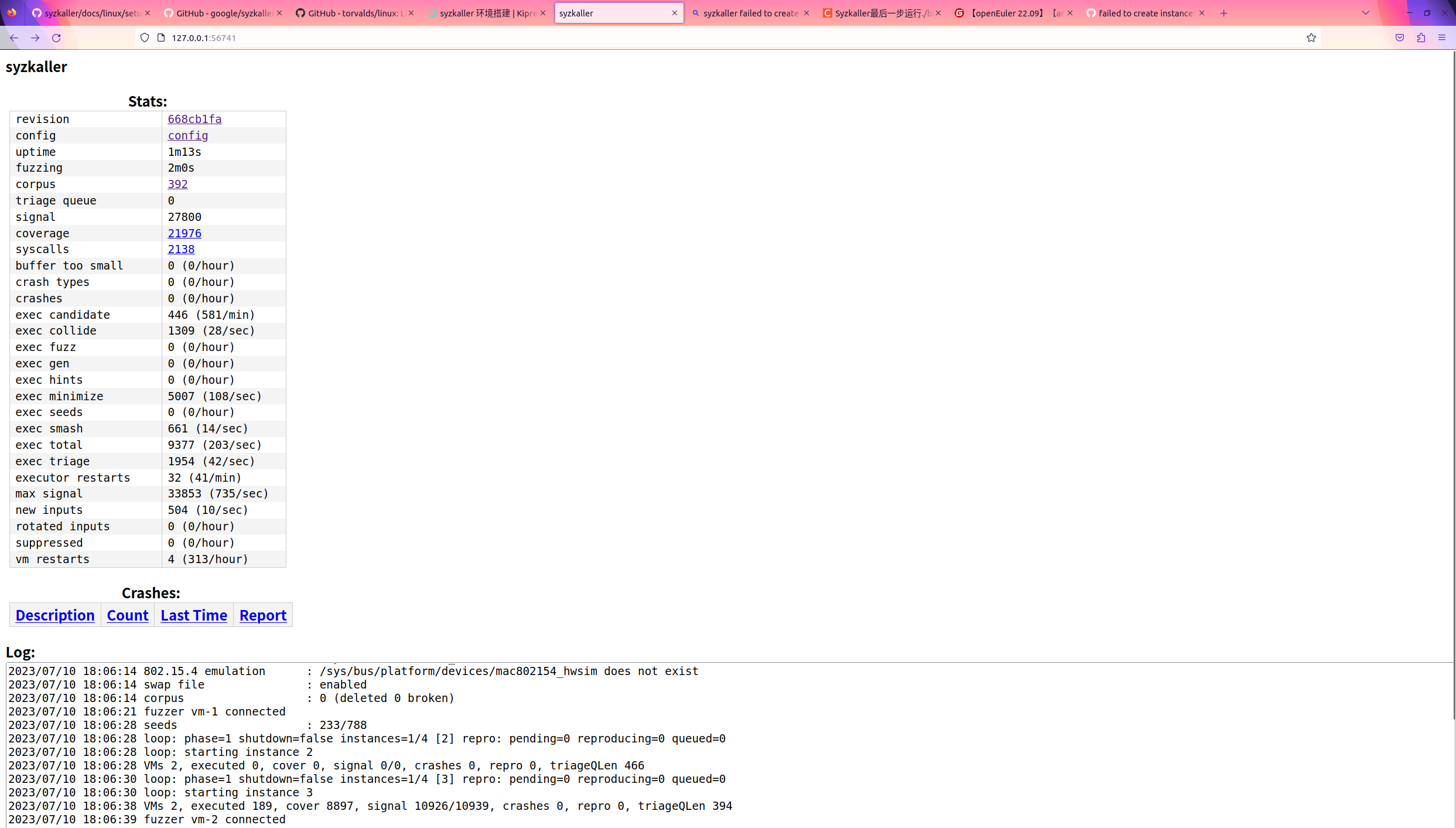The width and height of the screenshot is (1456, 828).
Task: Open coverage link 21976
Action: coord(184,233)
